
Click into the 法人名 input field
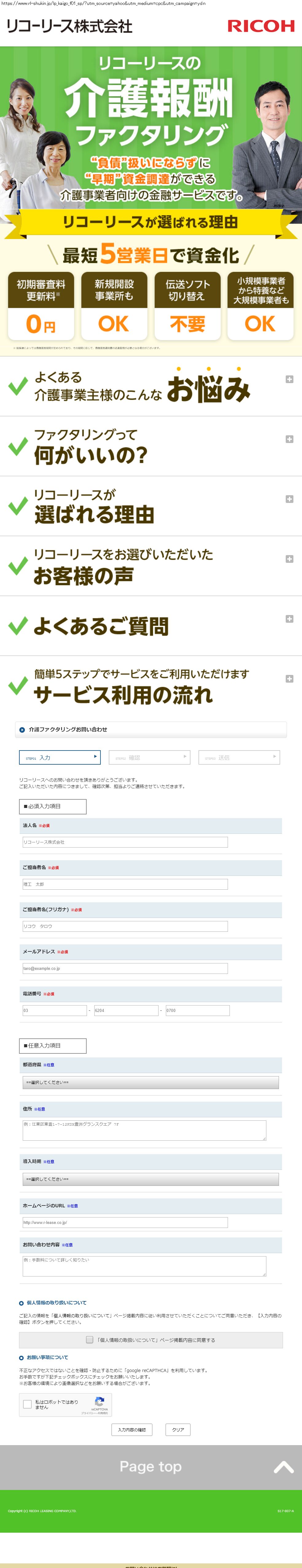[125, 842]
